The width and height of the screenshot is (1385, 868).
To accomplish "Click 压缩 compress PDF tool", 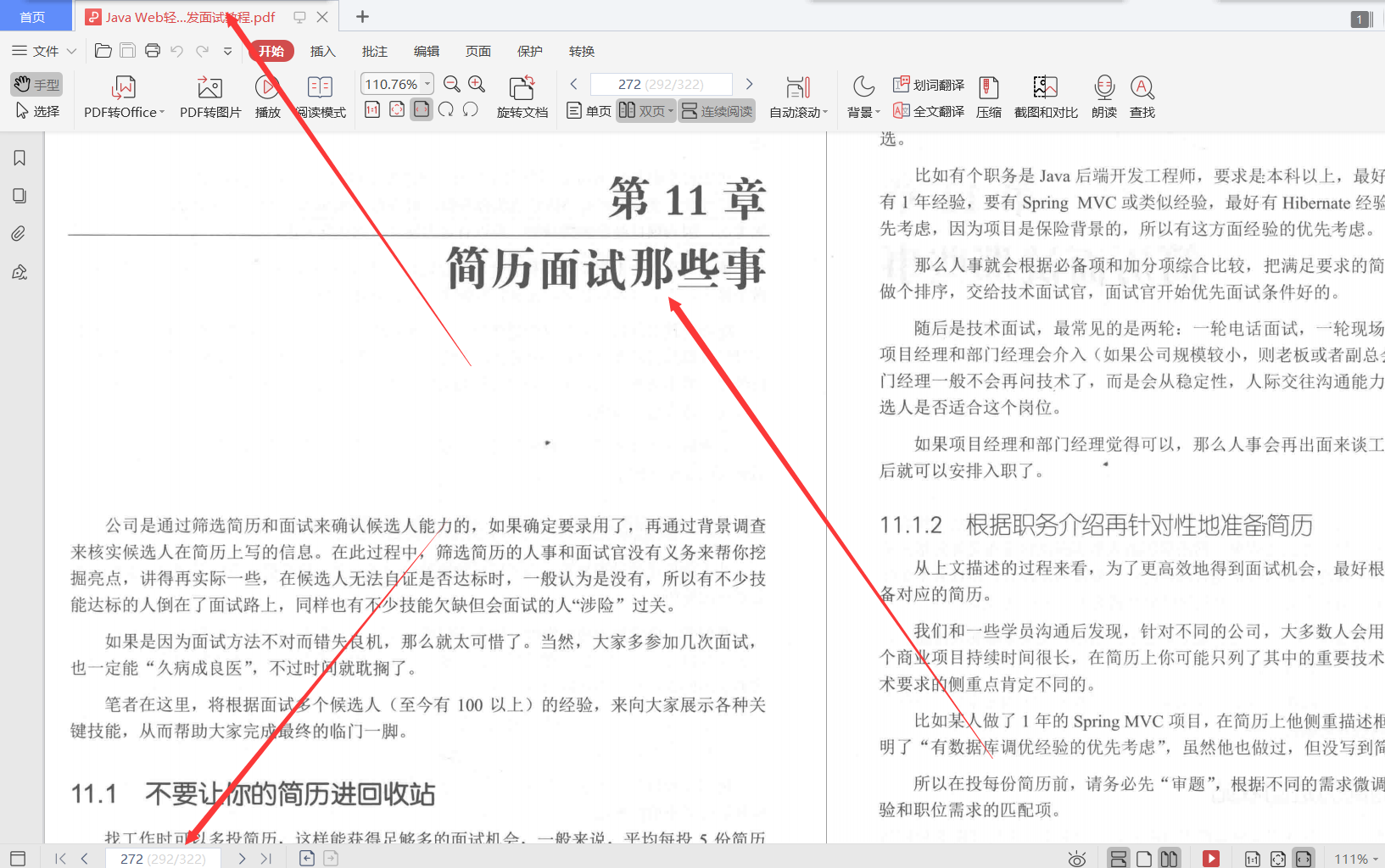I will pyautogui.click(x=989, y=97).
